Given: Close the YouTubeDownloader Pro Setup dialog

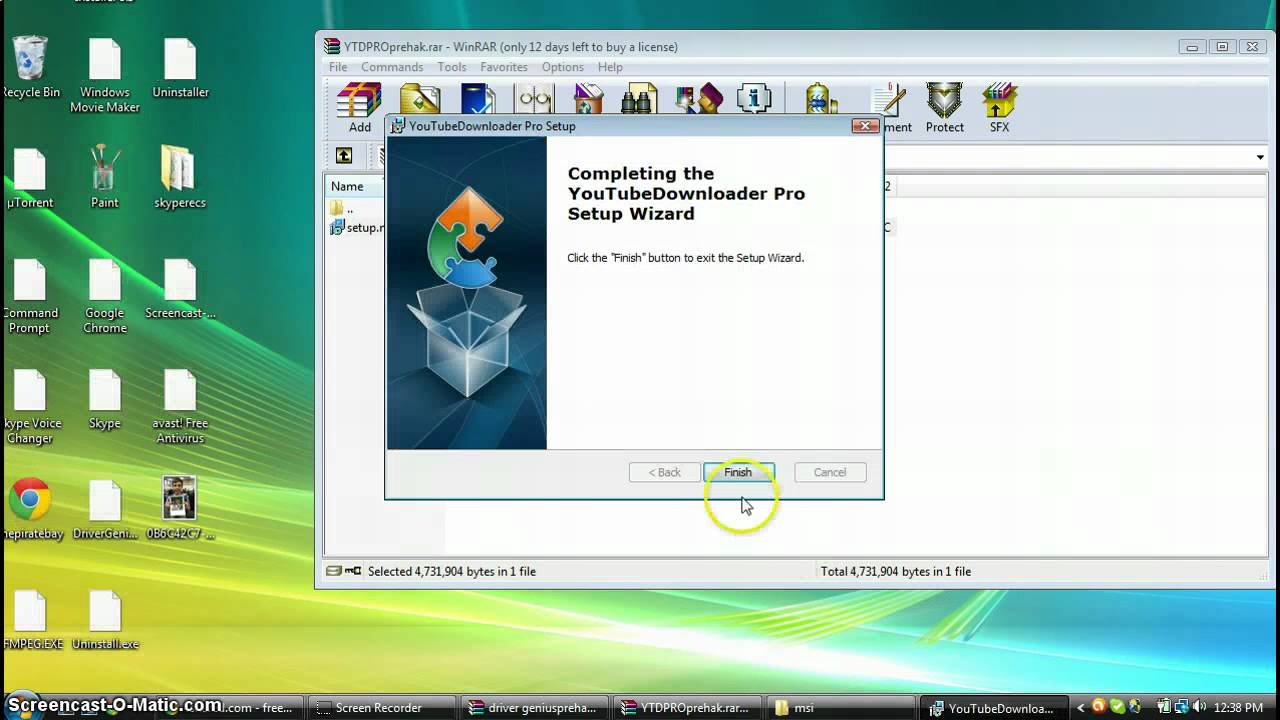Looking at the screenshot, I should coord(865,126).
